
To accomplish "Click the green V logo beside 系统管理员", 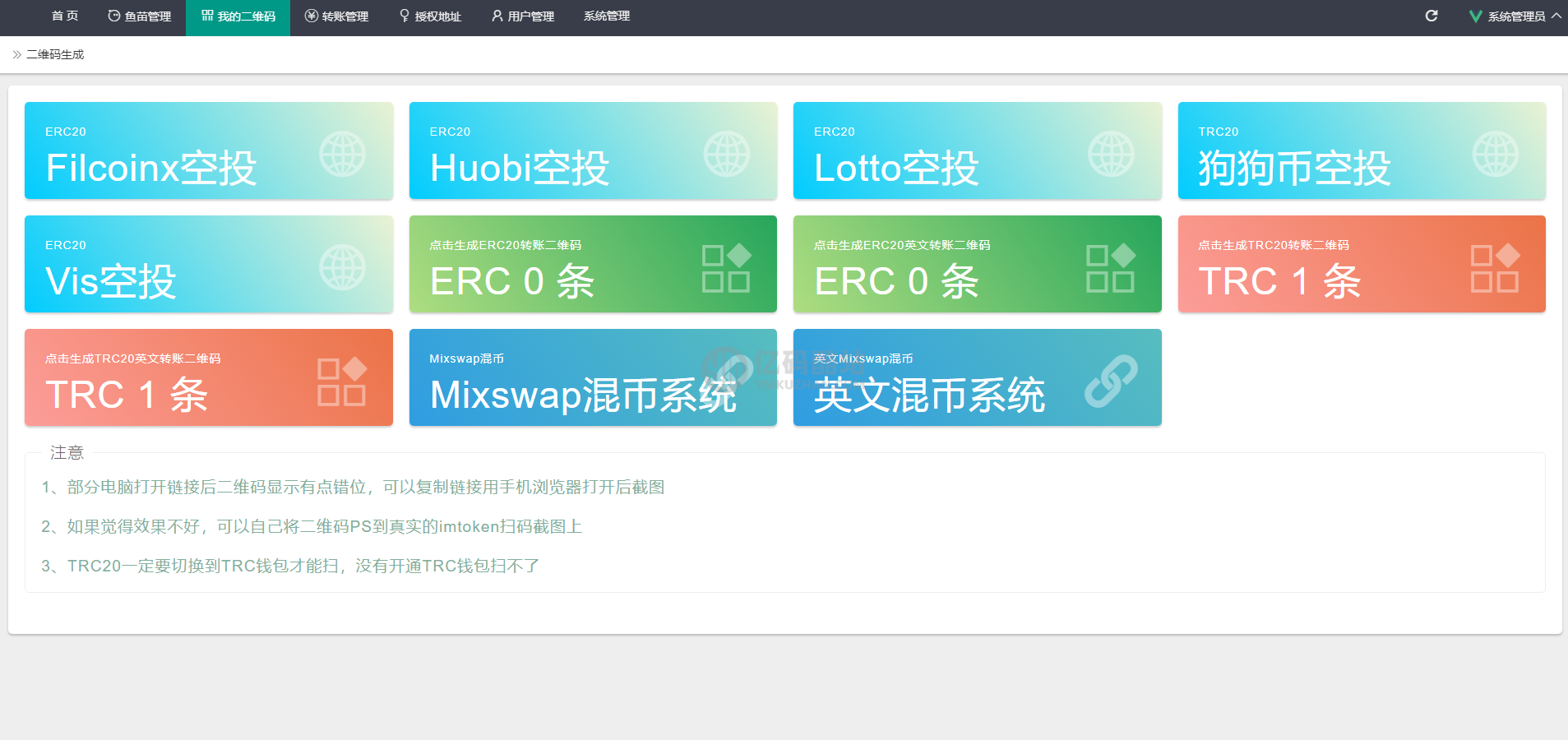I will (1476, 16).
